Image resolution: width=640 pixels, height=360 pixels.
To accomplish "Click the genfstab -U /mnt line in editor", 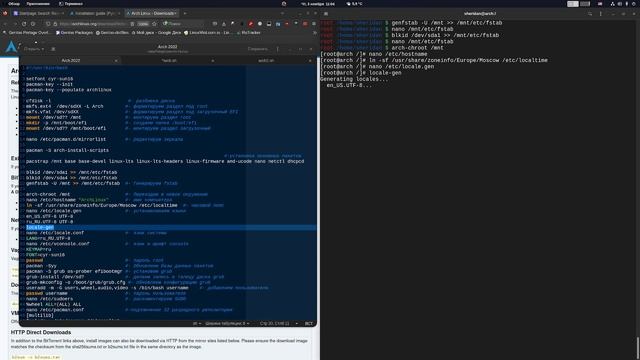I will 73,183.
